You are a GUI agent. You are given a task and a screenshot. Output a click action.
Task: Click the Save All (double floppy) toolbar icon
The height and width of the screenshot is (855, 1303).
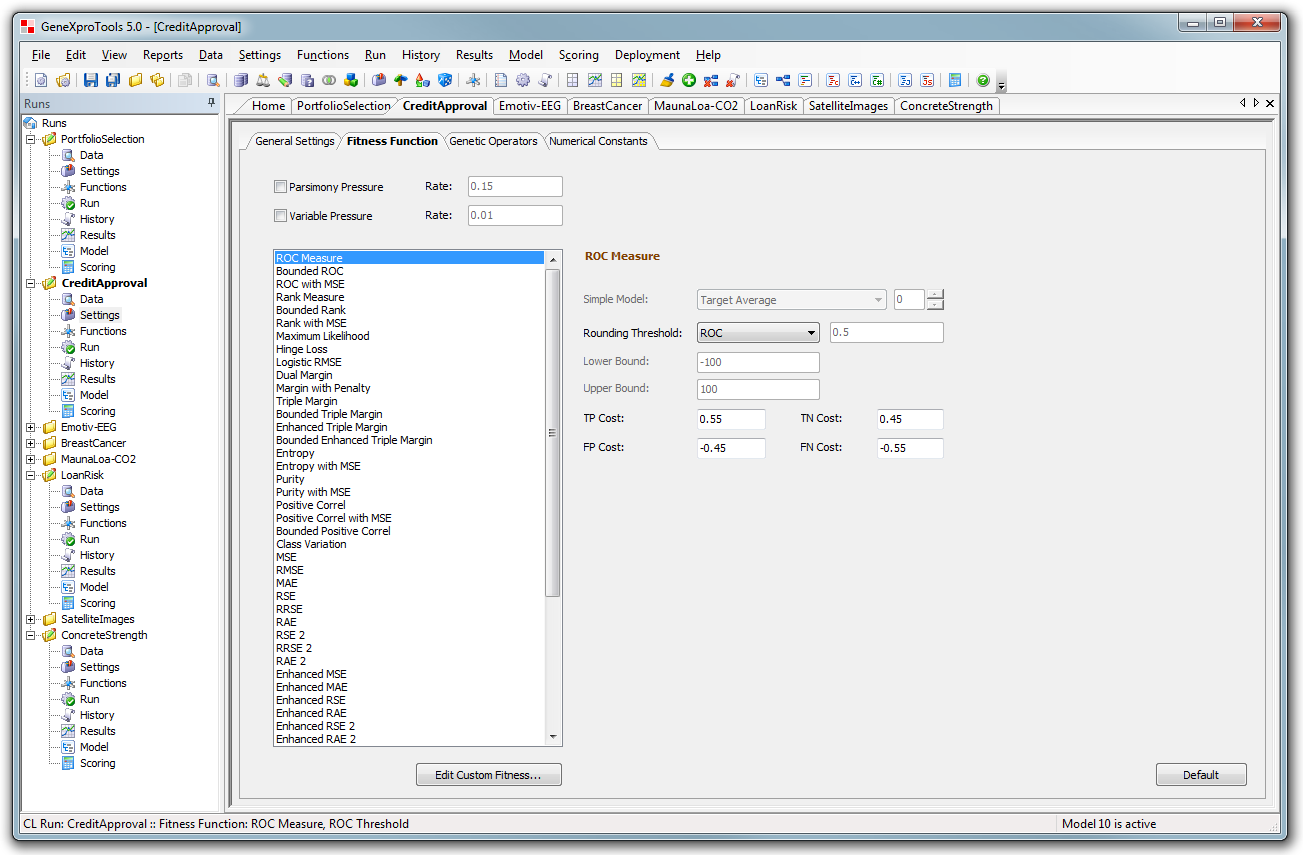point(113,81)
